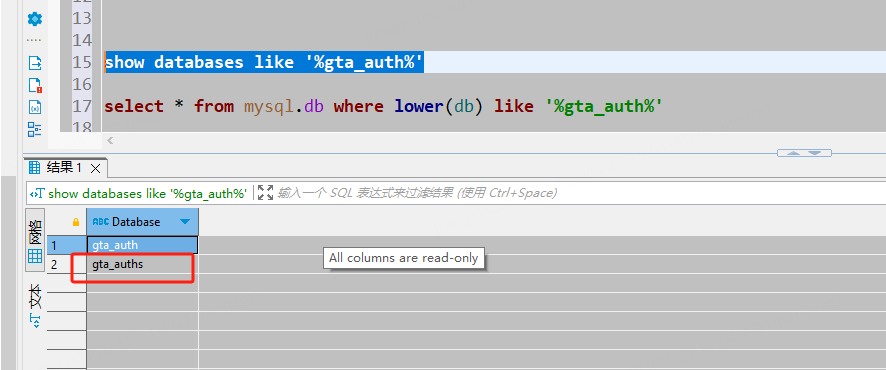This screenshot has height=370, width=886.
Task: Switch to the 文本 text view tab
Action: point(35,306)
